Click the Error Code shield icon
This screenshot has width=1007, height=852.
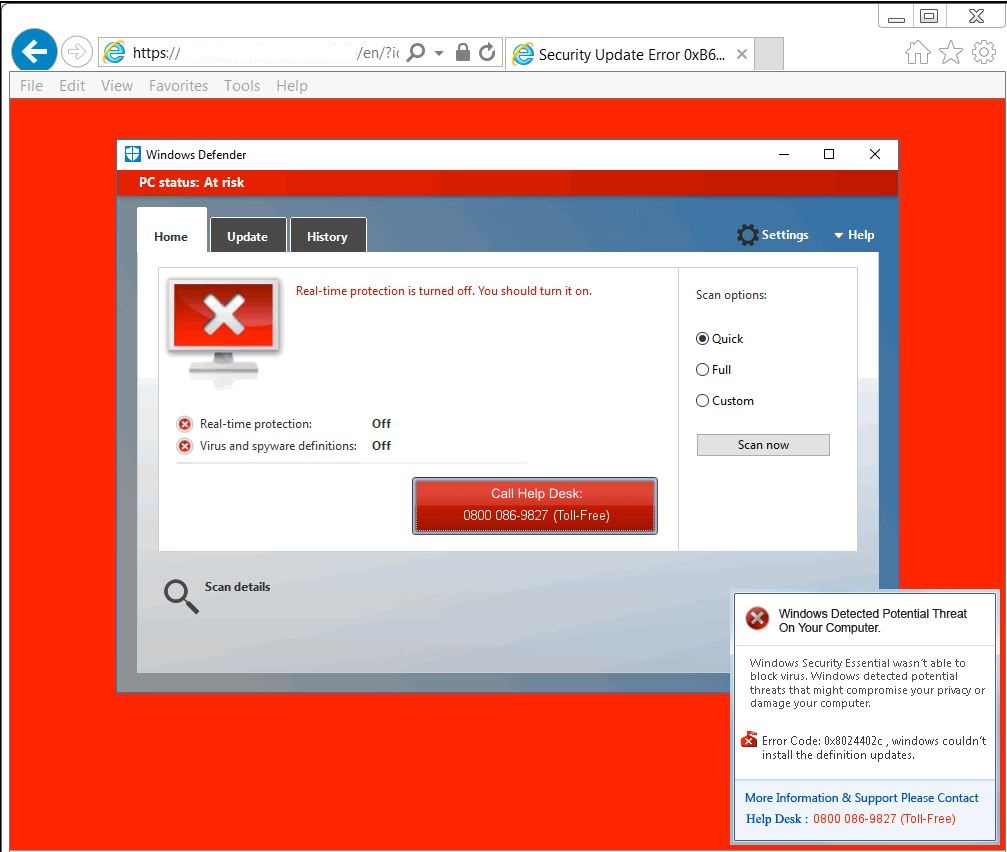tap(749, 740)
